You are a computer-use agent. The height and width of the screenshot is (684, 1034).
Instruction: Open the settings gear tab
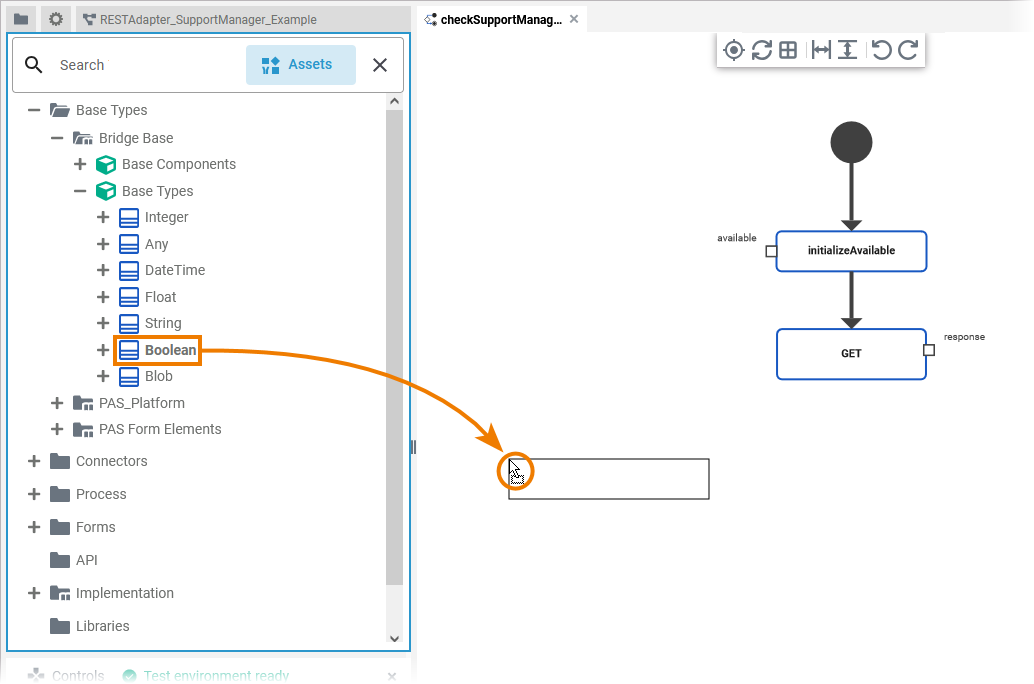(55, 19)
